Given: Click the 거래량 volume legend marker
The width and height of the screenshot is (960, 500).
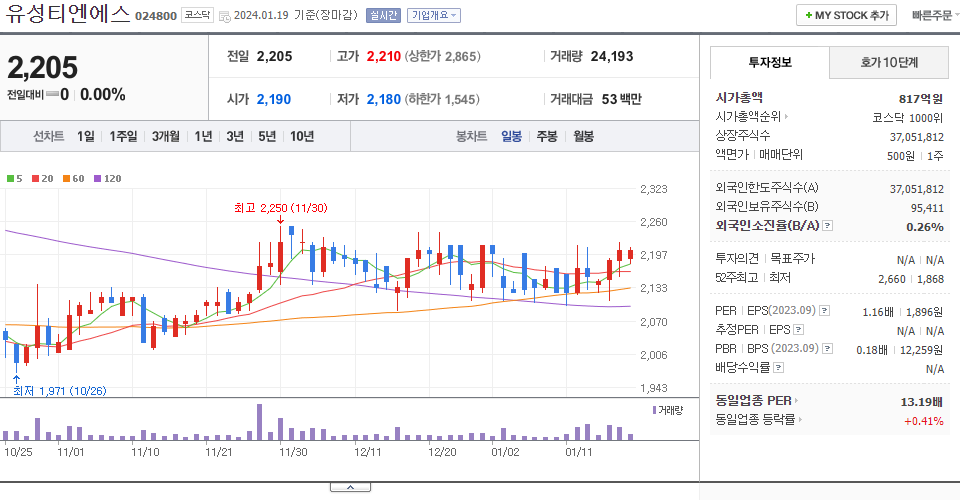Looking at the screenshot, I should tap(654, 410).
